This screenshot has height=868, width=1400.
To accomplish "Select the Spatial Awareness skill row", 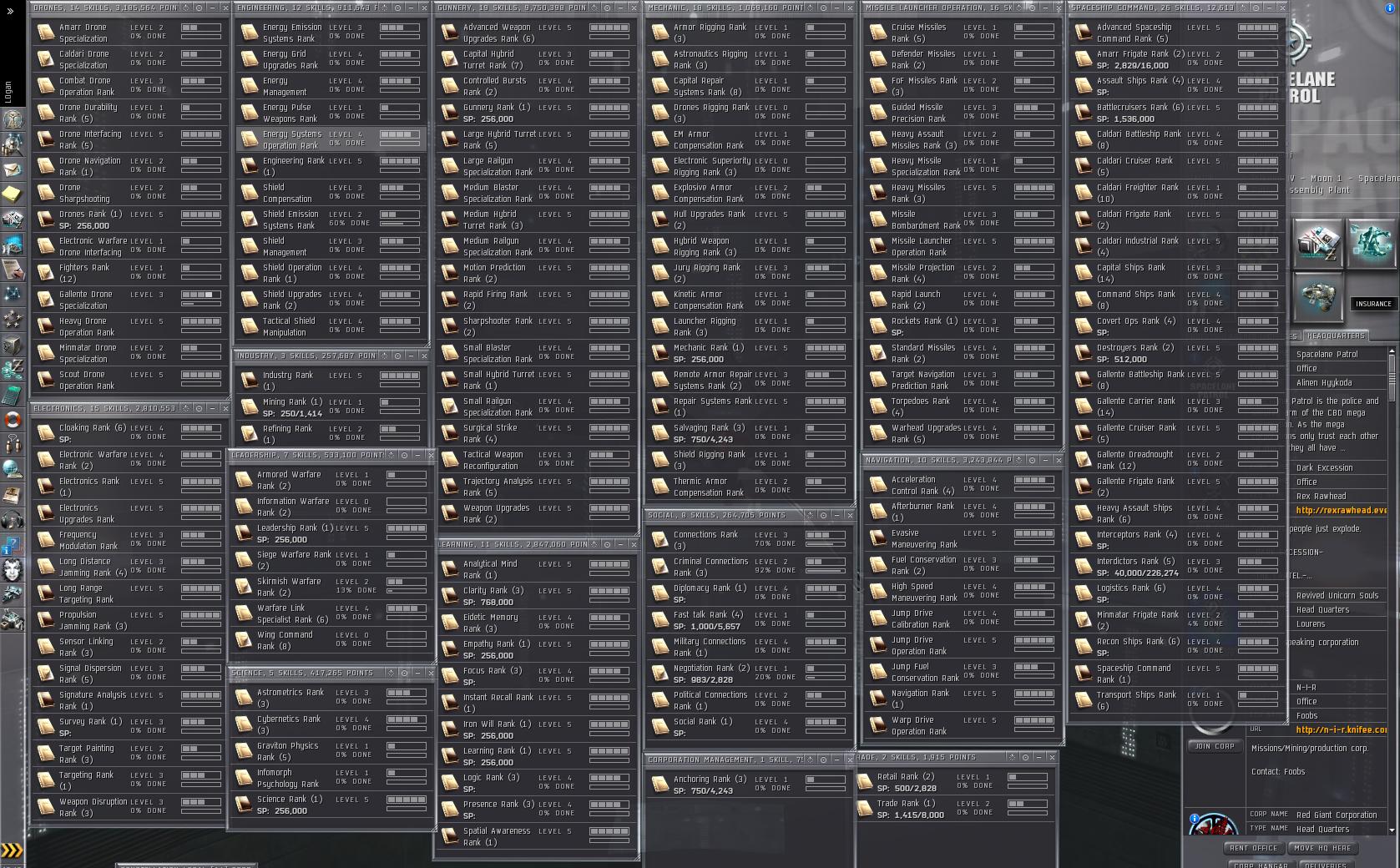I will [x=535, y=836].
